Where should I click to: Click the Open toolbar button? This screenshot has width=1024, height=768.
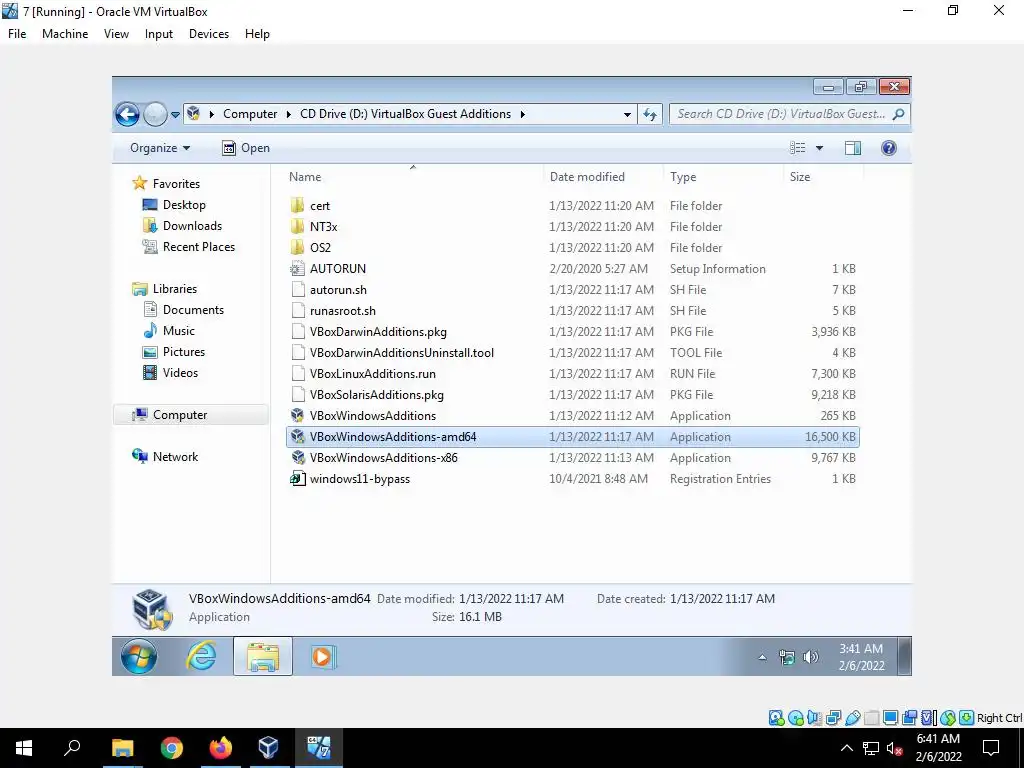[246, 148]
